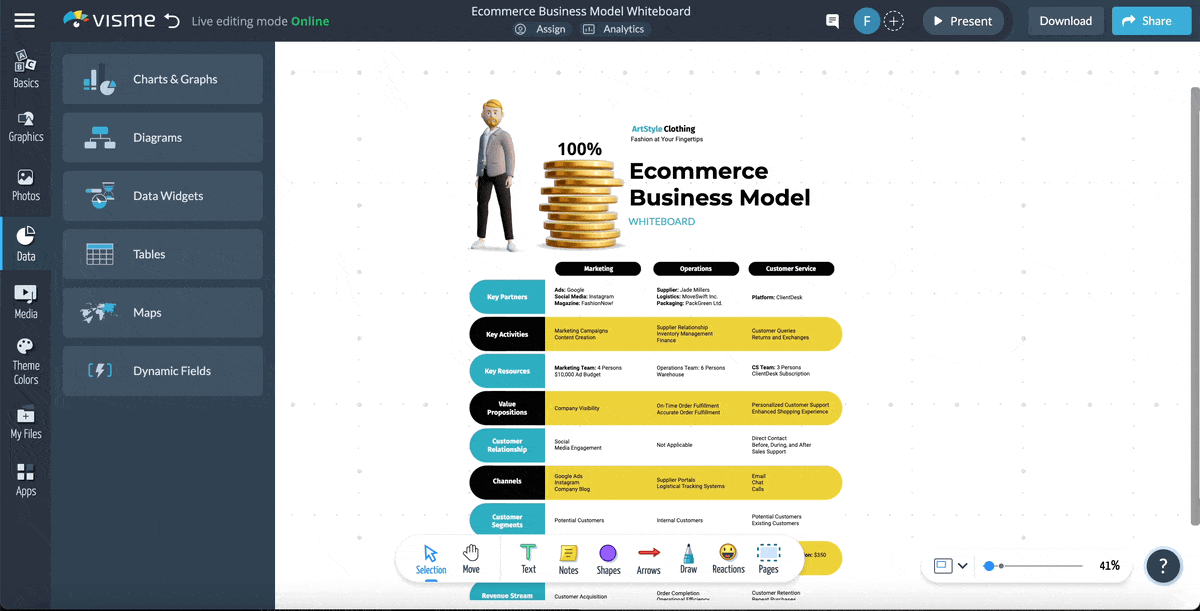Select the Draw tool

pyautogui.click(x=688, y=558)
